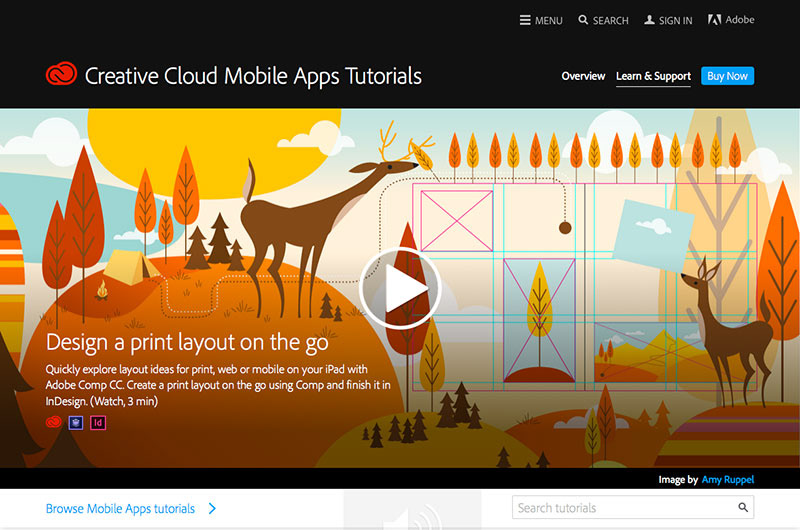Click the InDesign Id app icon
Image resolution: width=800 pixels, height=530 pixels.
click(x=98, y=423)
